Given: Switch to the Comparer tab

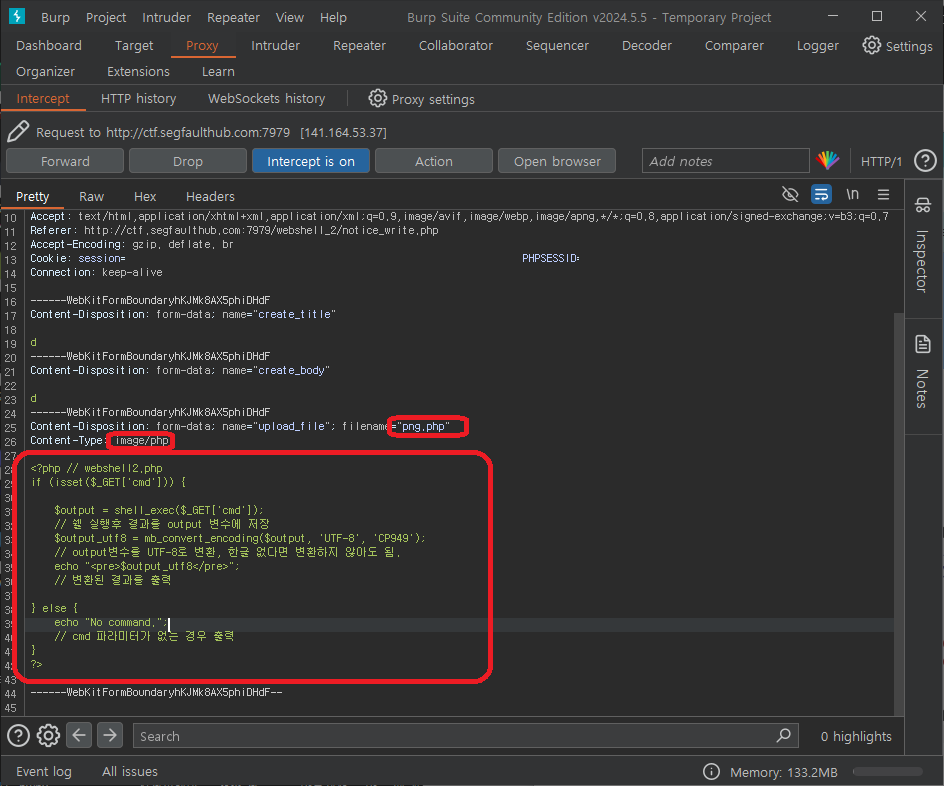Looking at the screenshot, I should (x=734, y=45).
